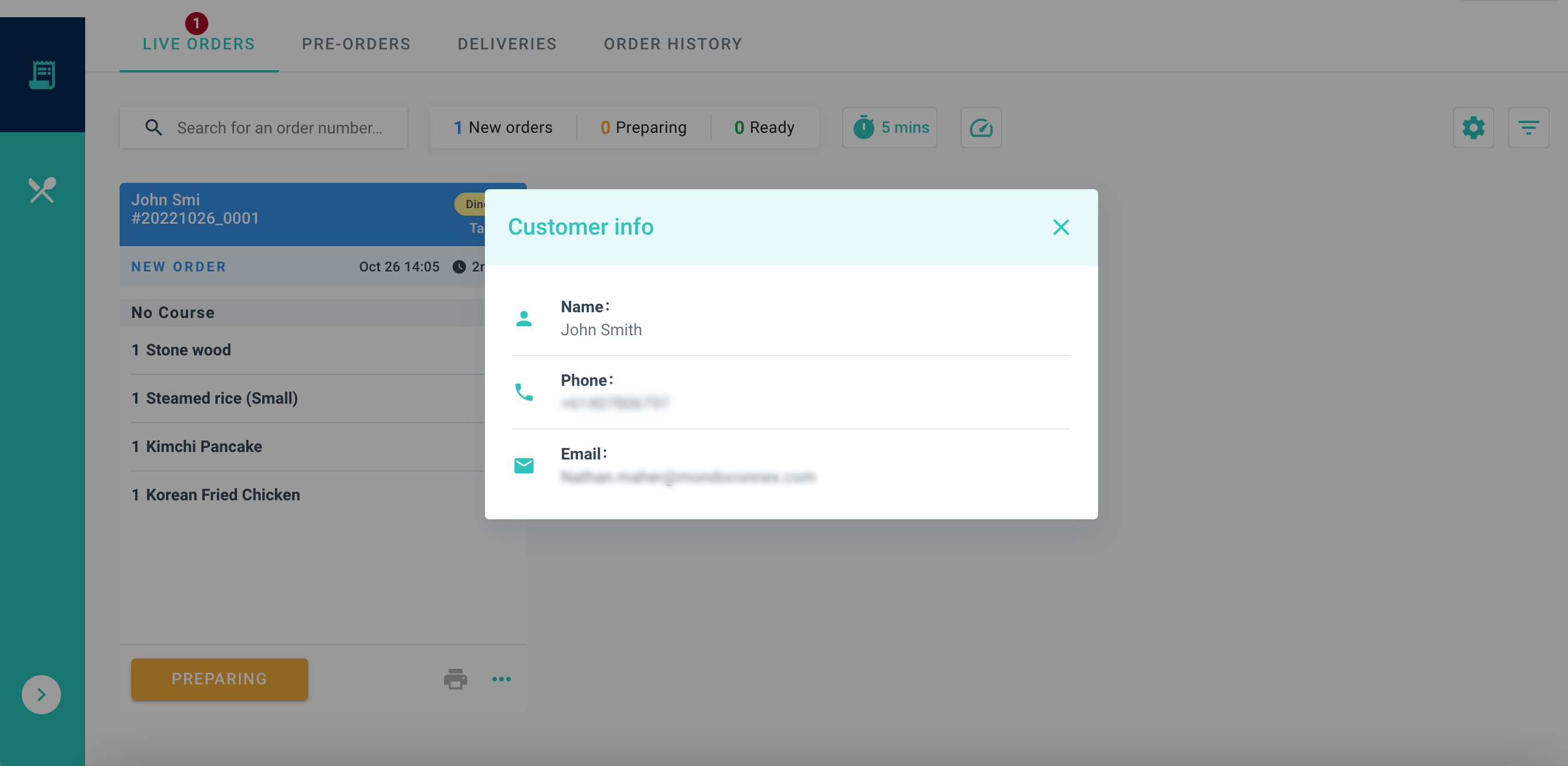Open the filter list icon
1568x766 pixels.
1528,127
